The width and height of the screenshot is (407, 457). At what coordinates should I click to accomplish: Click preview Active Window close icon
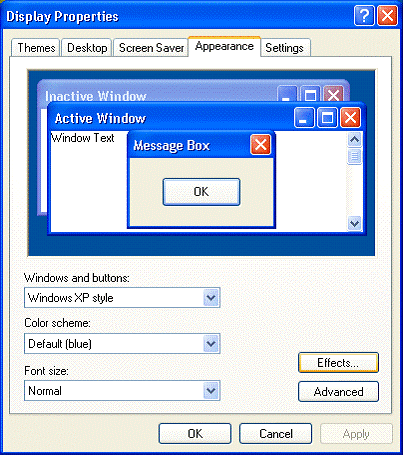point(350,118)
